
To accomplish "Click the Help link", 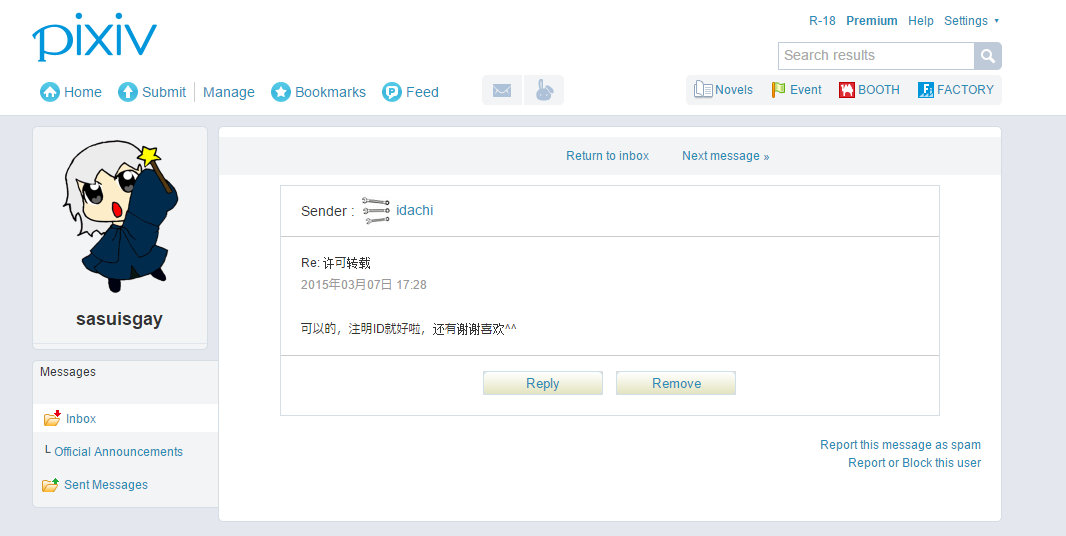I will pyautogui.click(x=921, y=20).
